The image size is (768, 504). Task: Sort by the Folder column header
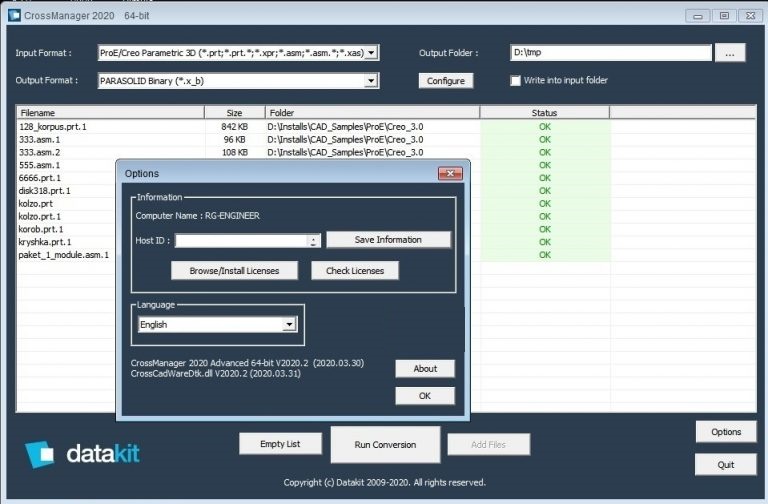pos(372,113)
